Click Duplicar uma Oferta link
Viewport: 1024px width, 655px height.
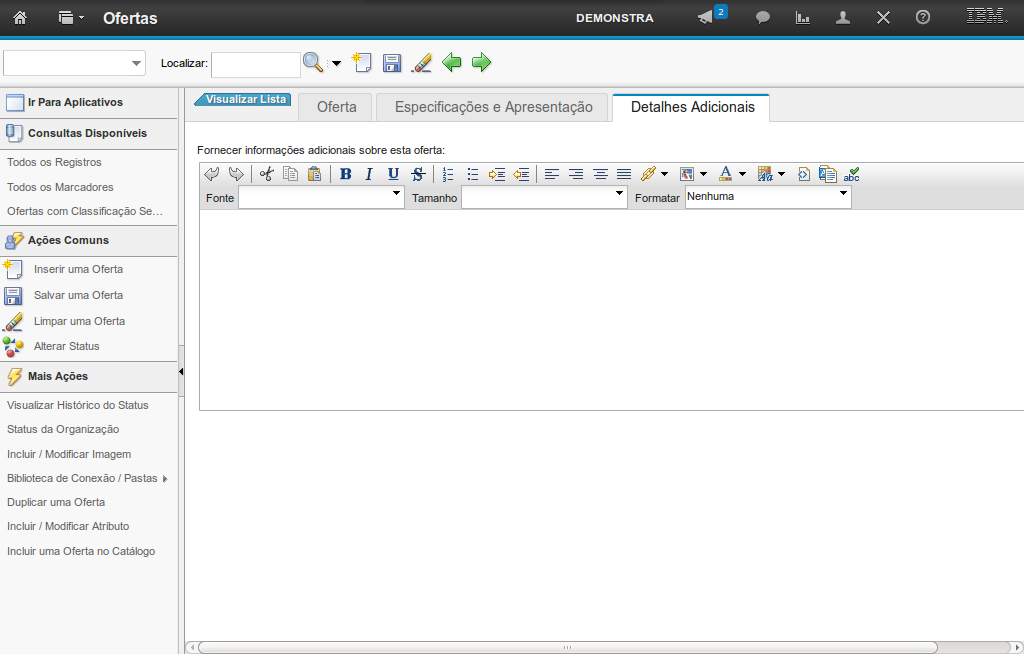pos(56,502)
